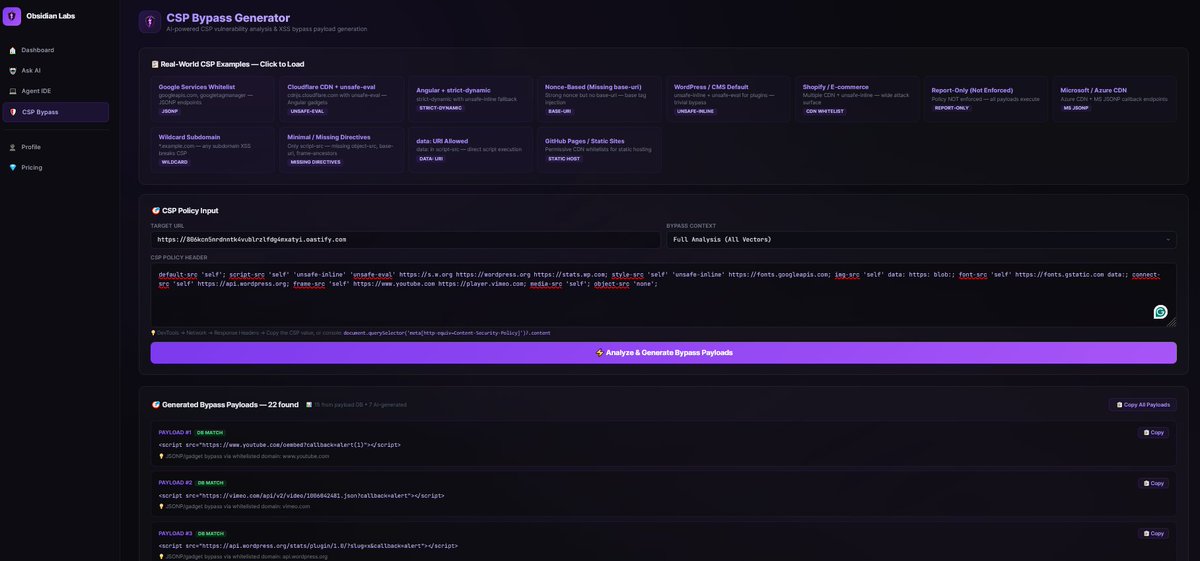Viewport: 1200px width, 561px height.
Task: Click the DATA: URI tag
Action: pos(431,158)
